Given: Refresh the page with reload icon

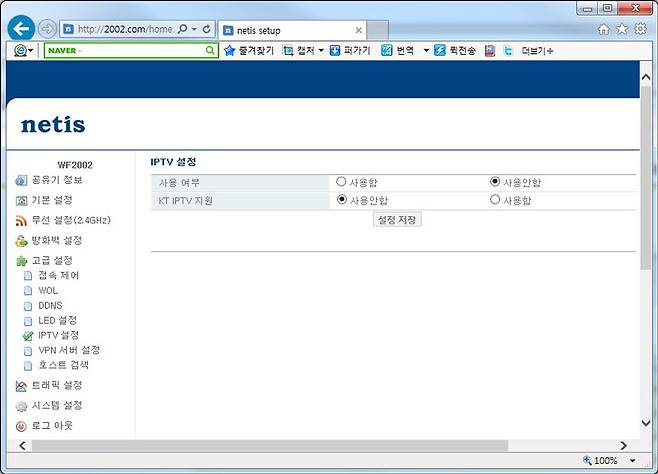Looking at the screenshot, I should pos(206,29).
